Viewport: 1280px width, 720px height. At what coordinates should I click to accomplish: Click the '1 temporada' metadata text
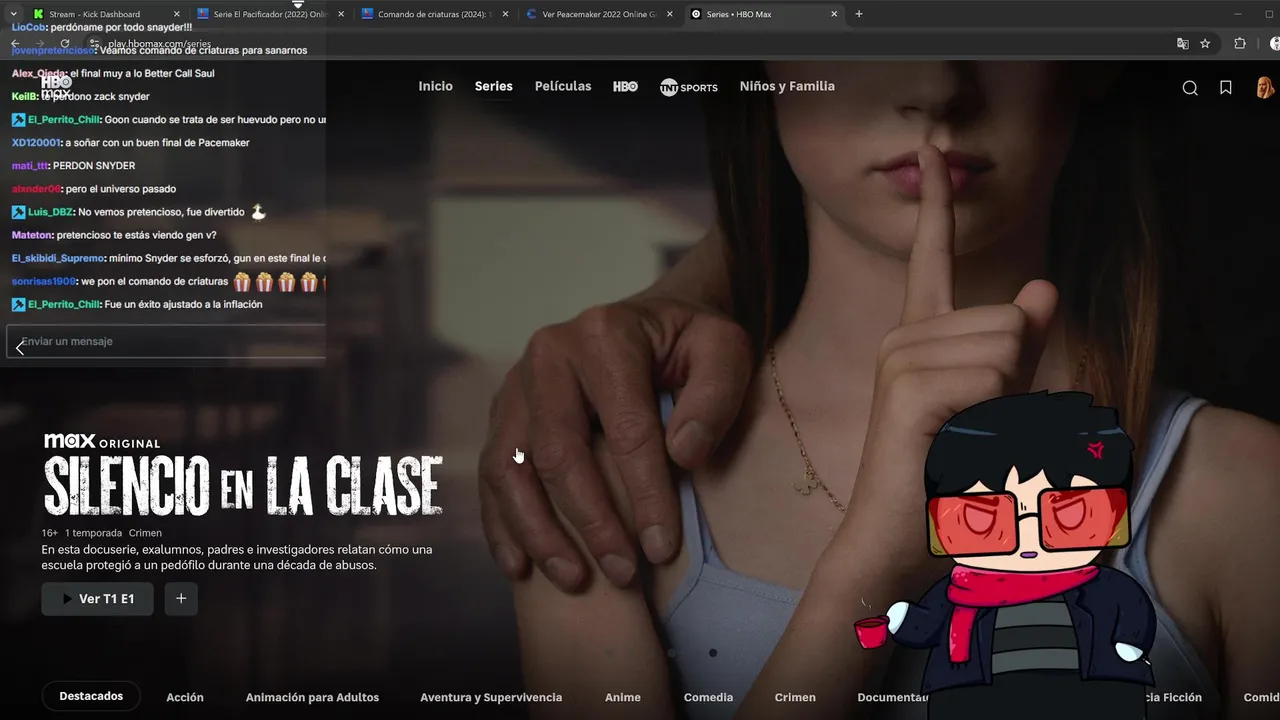[x=93, y=533]
